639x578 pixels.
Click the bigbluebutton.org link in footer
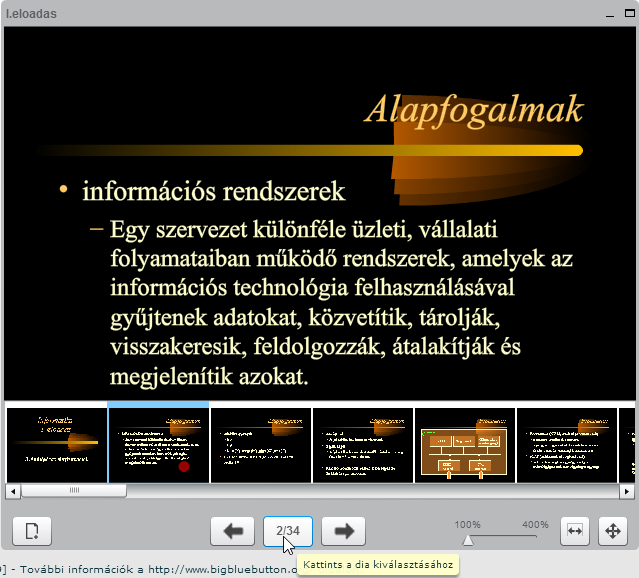(223, 569)
